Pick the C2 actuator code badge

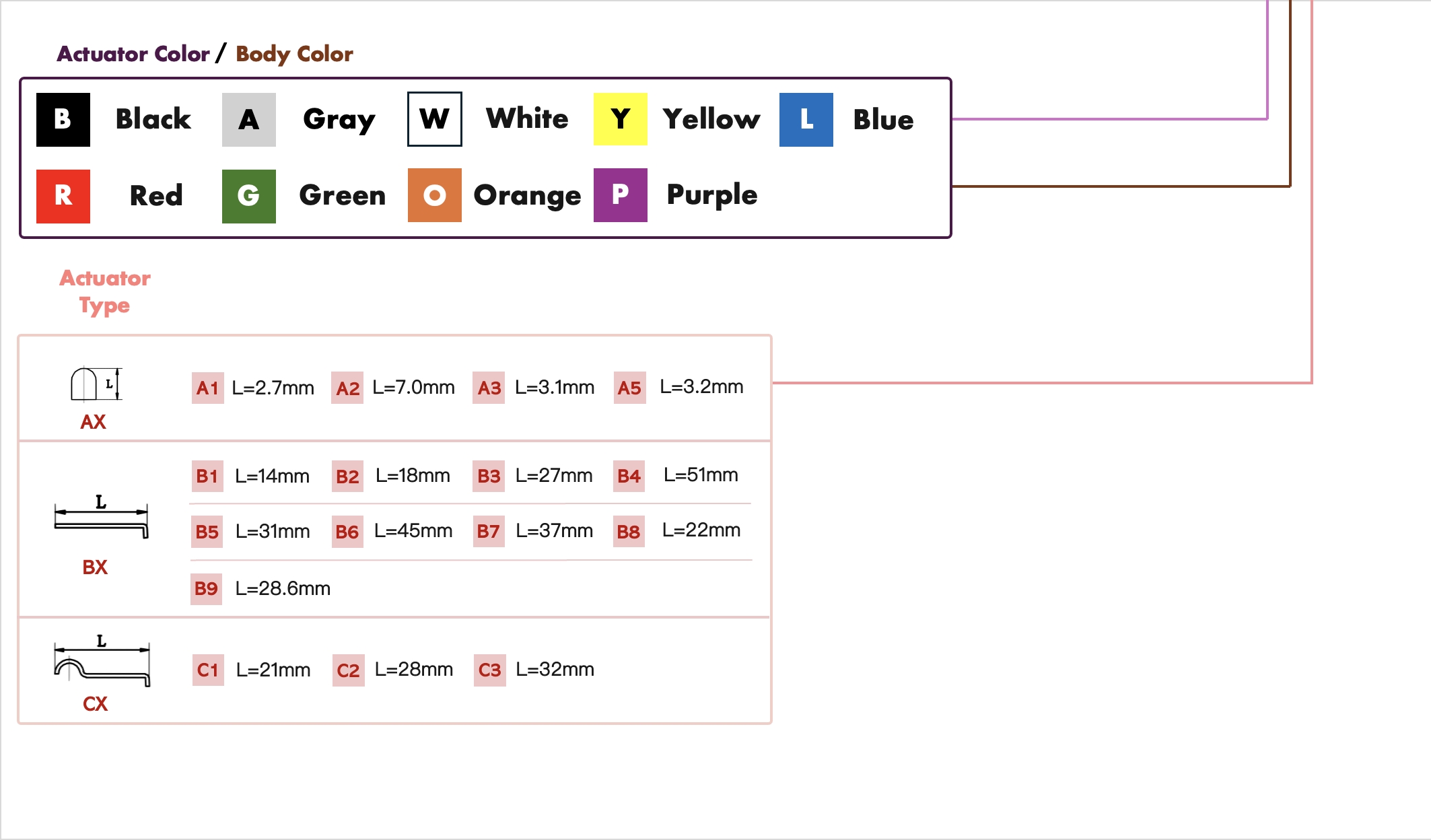point(348,670)
